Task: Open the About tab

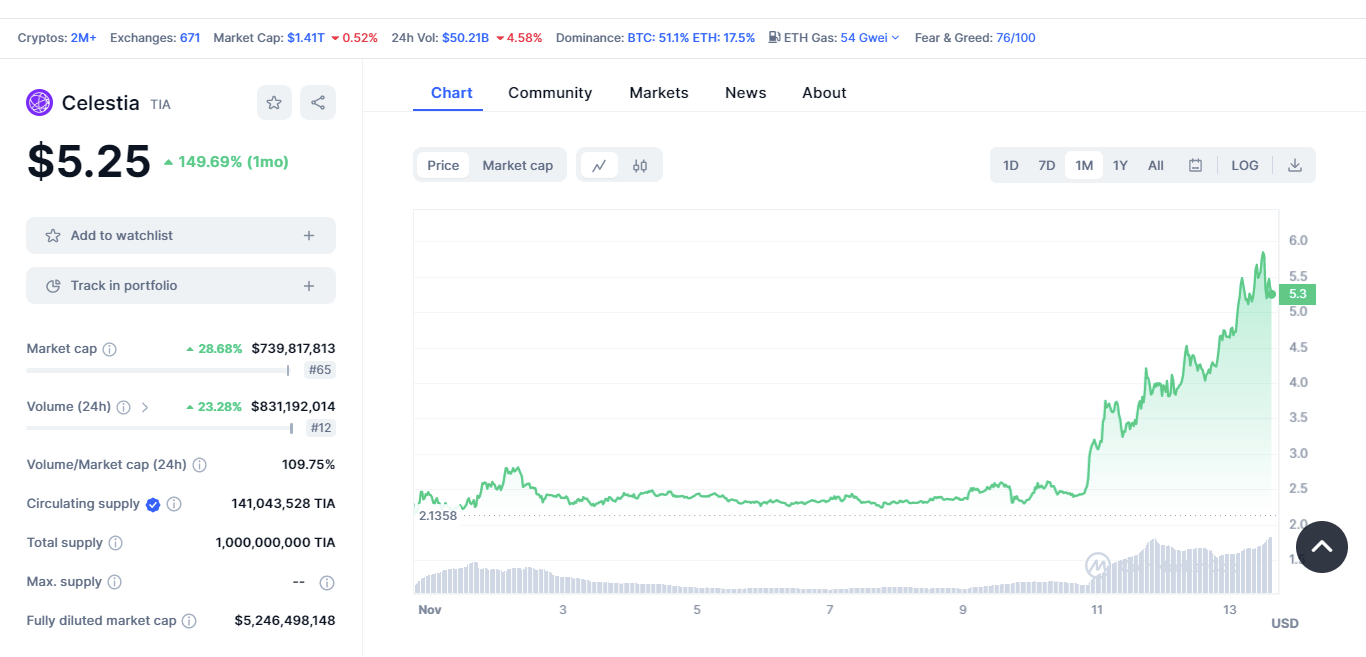Action: click(x=824, y=93)
